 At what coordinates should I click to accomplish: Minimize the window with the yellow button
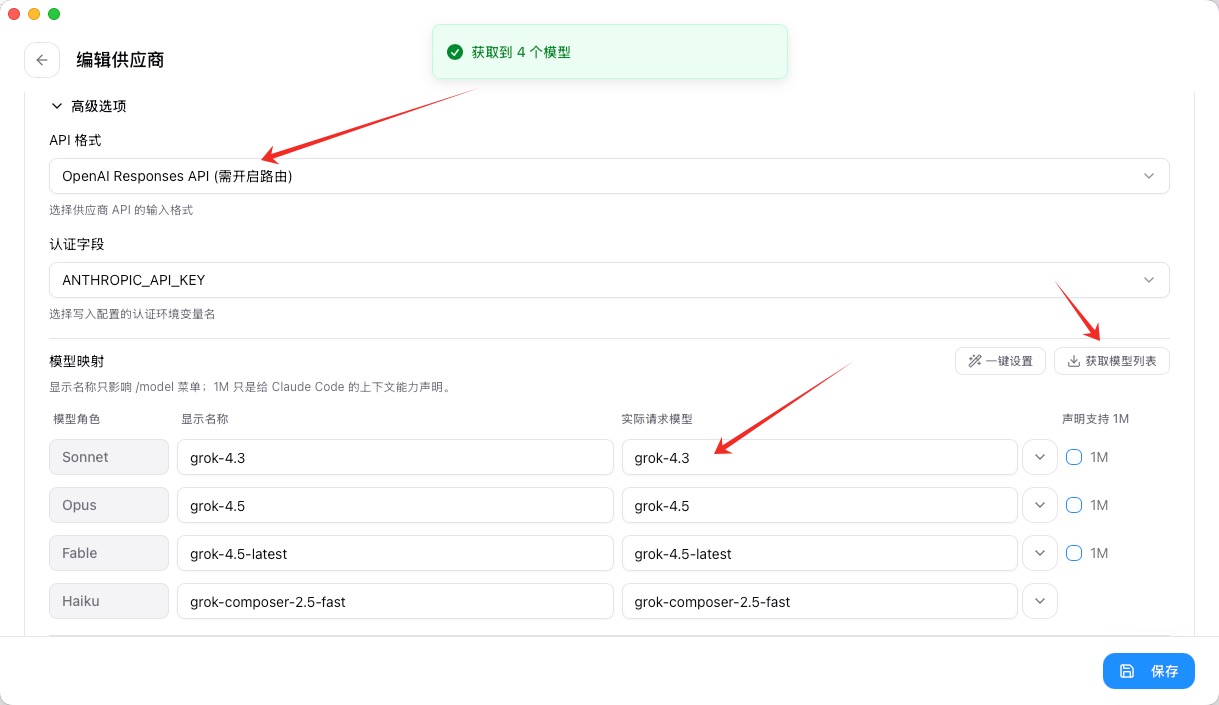[x=34, y=14]
